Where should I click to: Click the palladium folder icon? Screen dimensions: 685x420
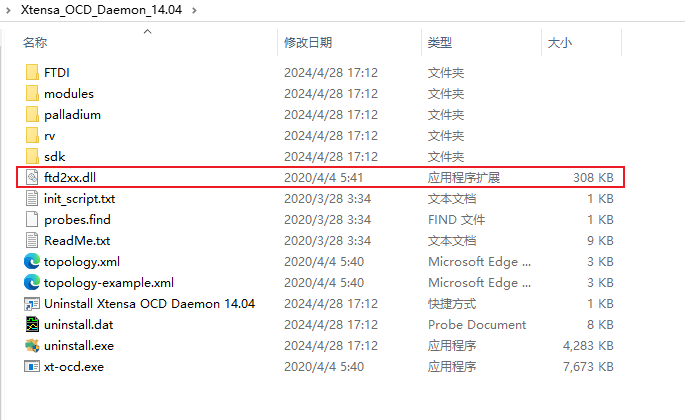coord(32,114)
